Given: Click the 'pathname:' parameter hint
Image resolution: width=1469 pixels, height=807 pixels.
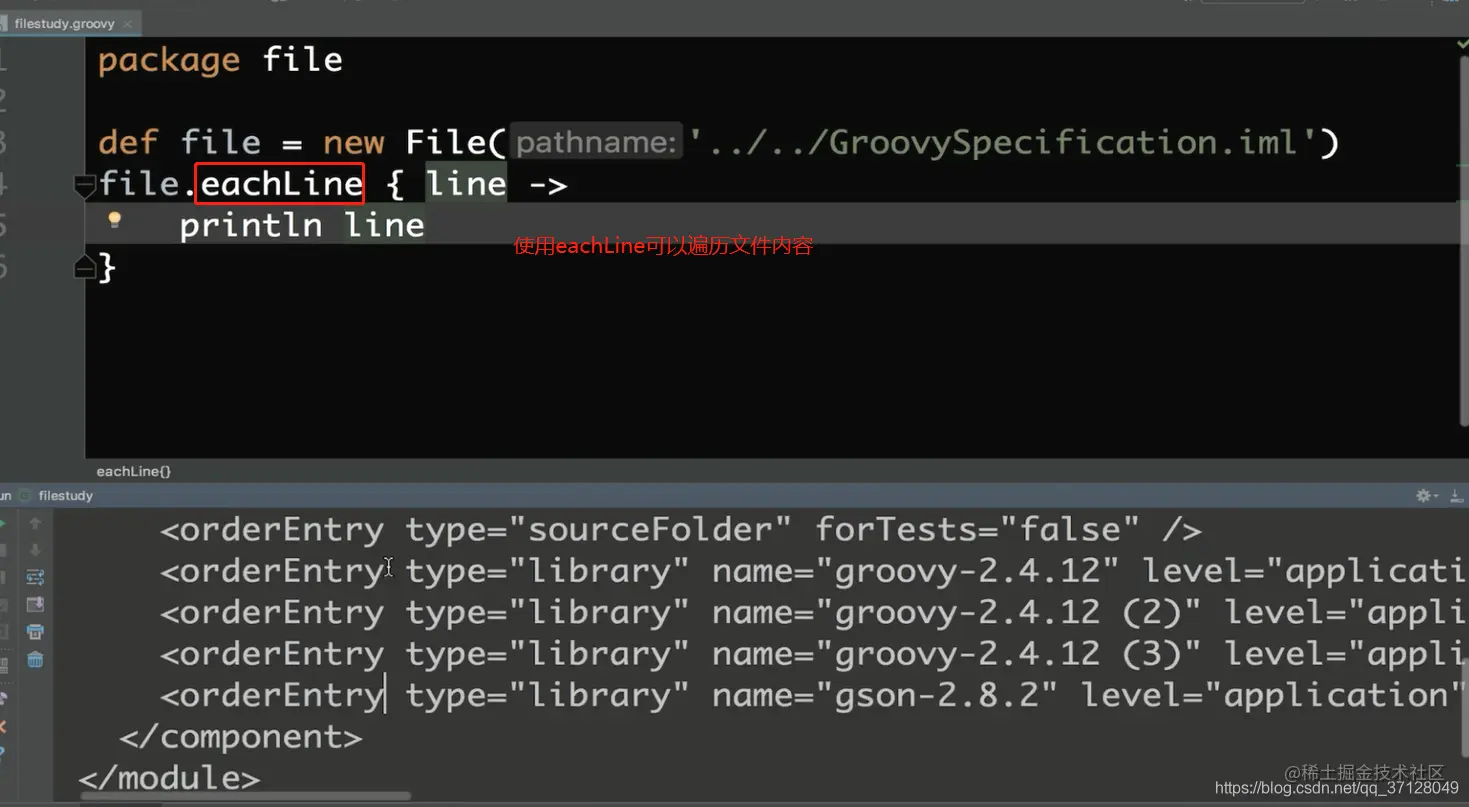Looking at the screenshot, I should tap(596, 143).
